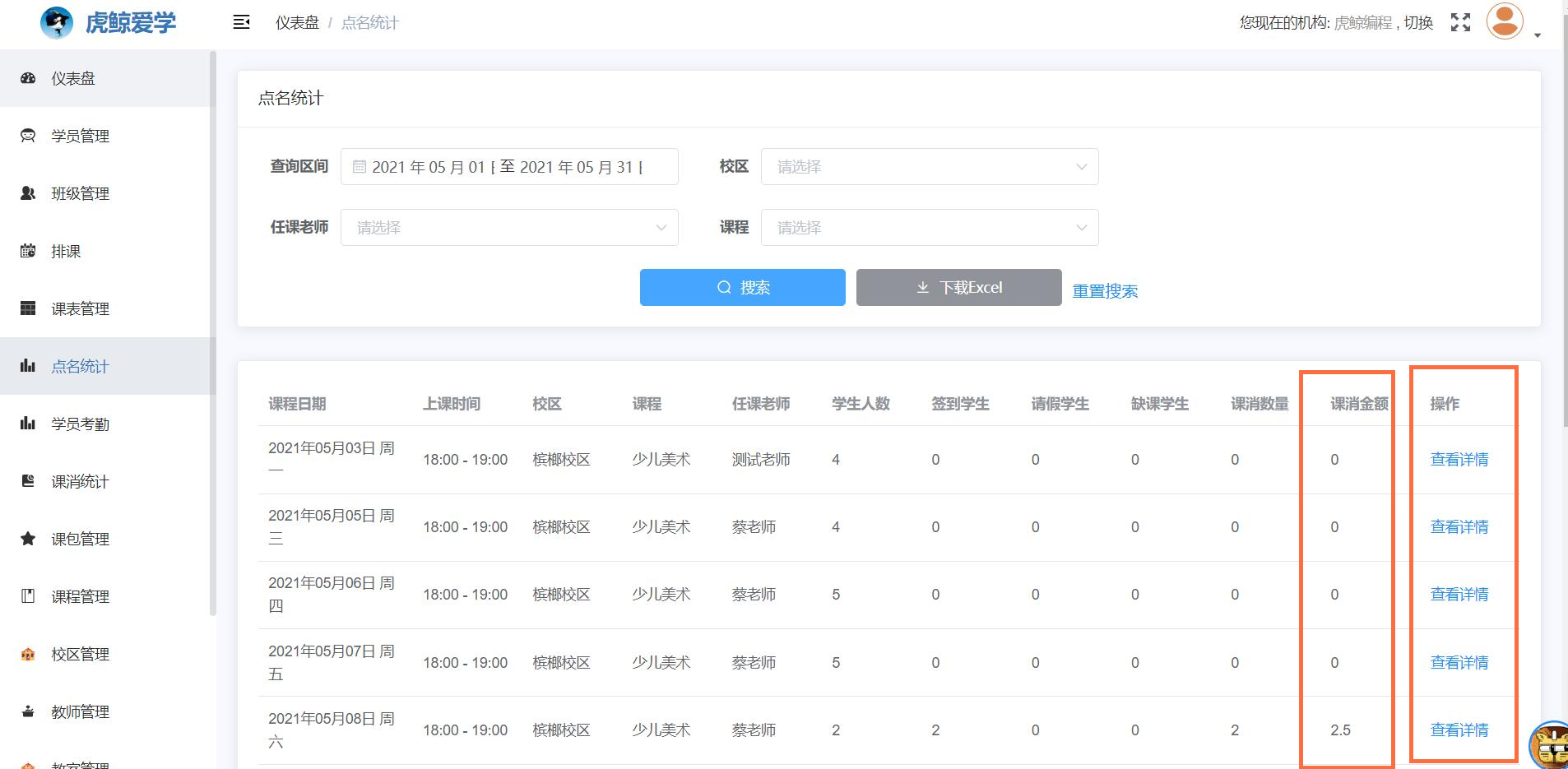Viewport: 1568px width, 769px height.
Task: View details for 2021年05月06日 row
Action: click(1459, 595)
